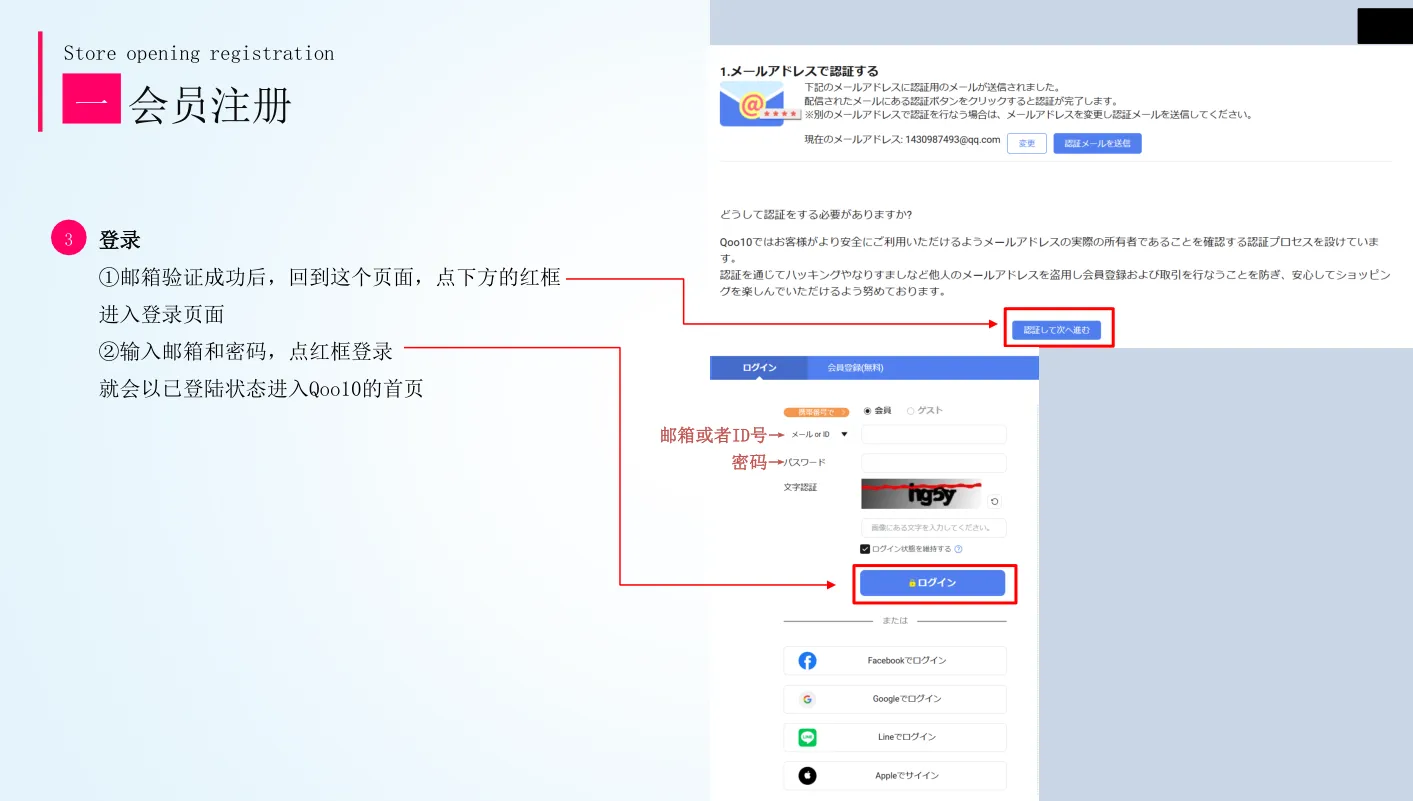This screenshot has height=801, width=1413.
Task: Click 認証して次へ進む button
Action: point(1057,330)
